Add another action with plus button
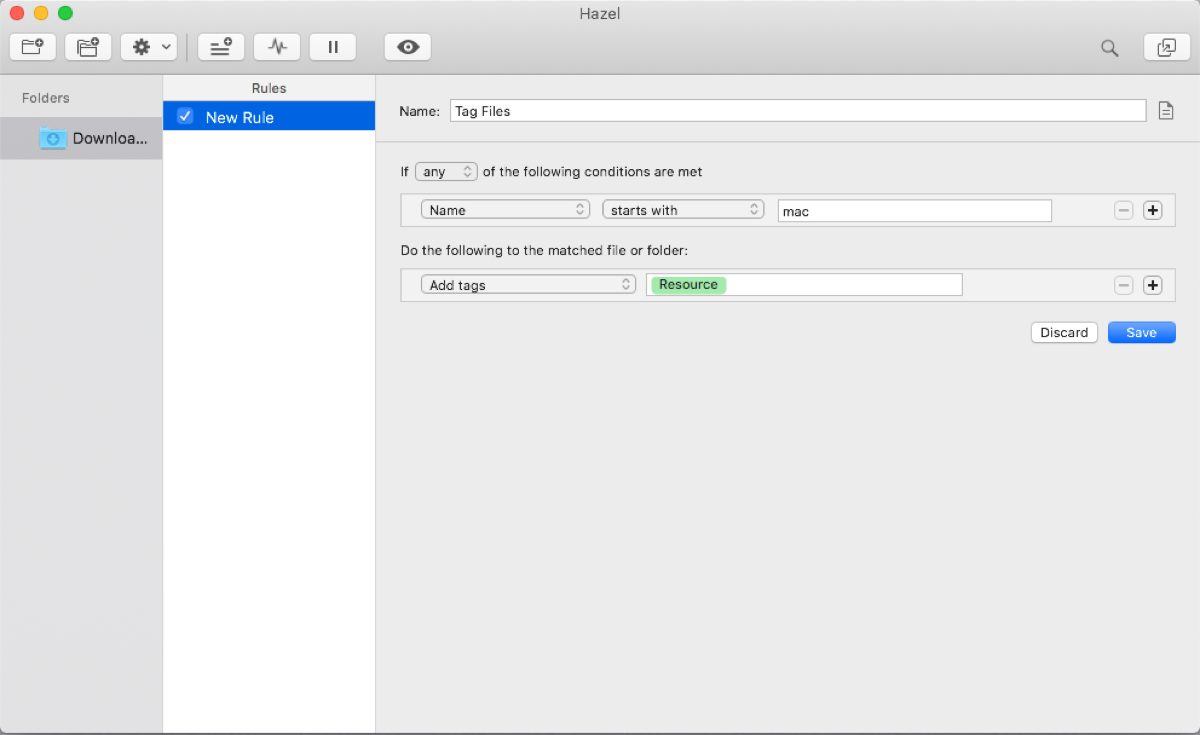 click(x=1153, y=285)
